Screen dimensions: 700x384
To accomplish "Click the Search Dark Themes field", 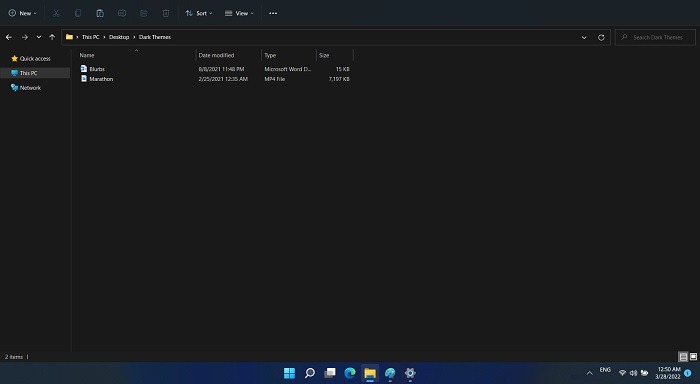I will tap(655, 38).
